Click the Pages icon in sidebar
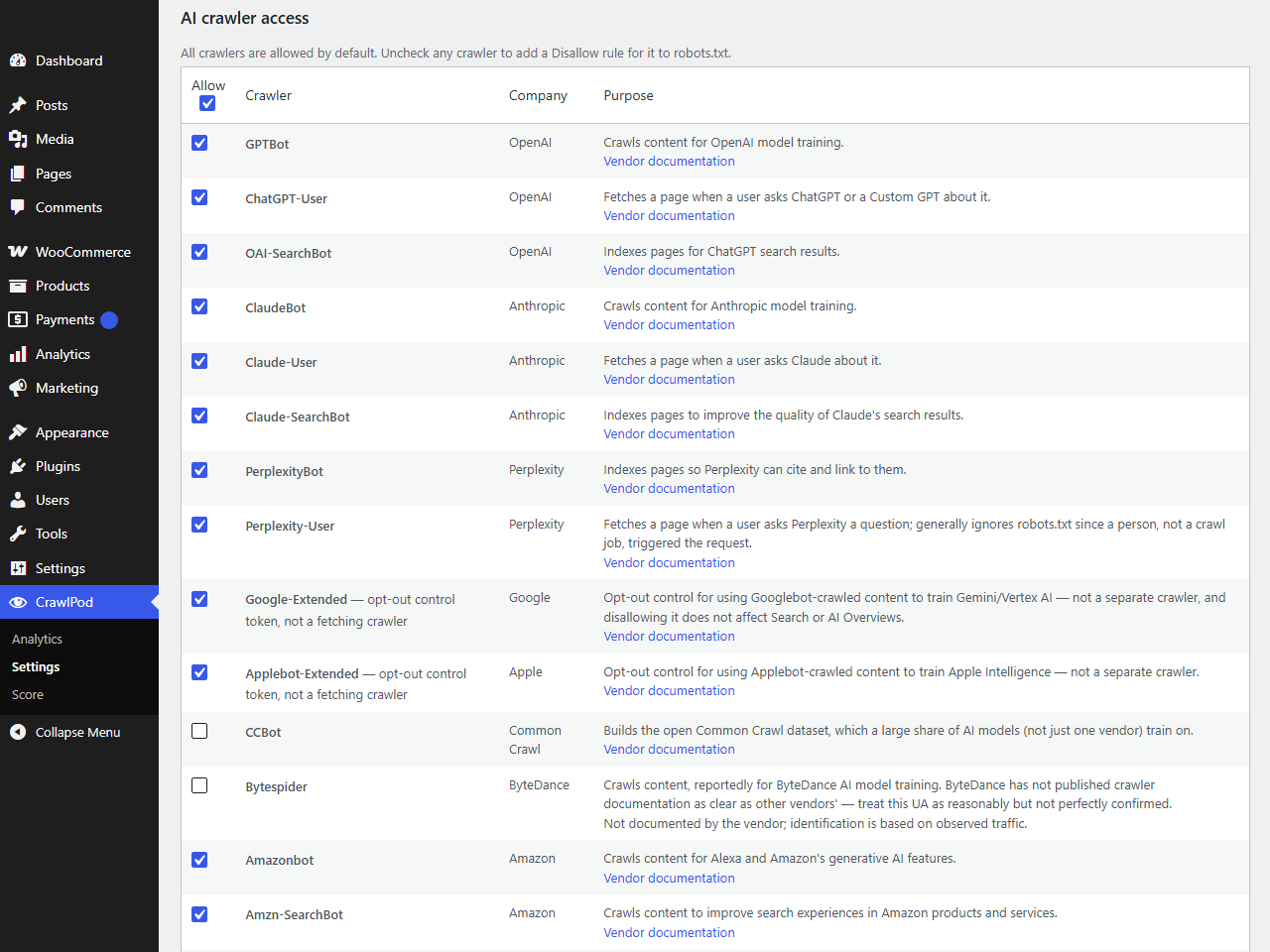 [x=18, y=174]
